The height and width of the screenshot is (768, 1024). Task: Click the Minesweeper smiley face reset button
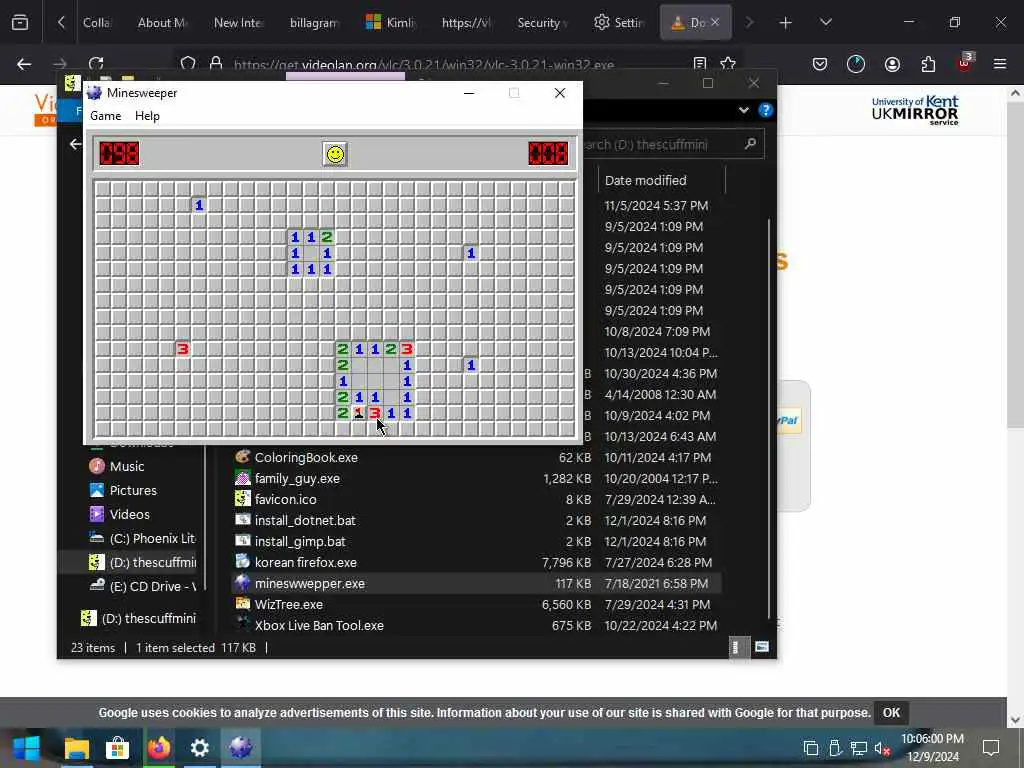tap(335, 154)
